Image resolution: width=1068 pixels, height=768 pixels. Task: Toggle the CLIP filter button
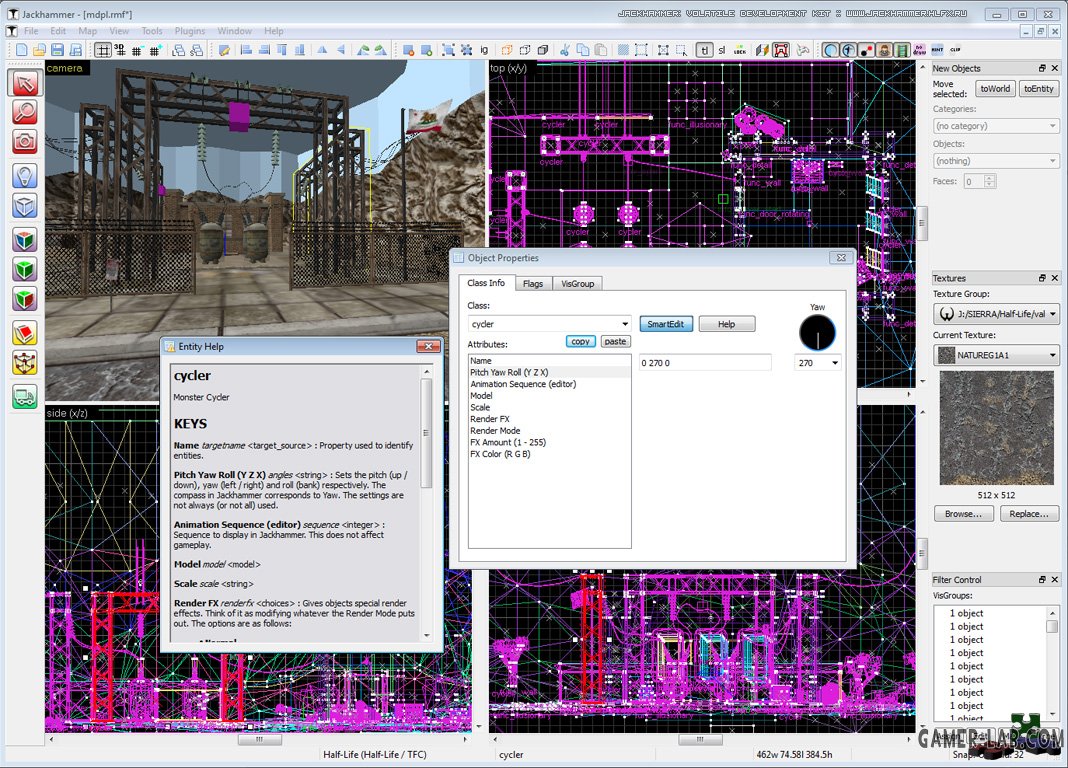[956, 50]
